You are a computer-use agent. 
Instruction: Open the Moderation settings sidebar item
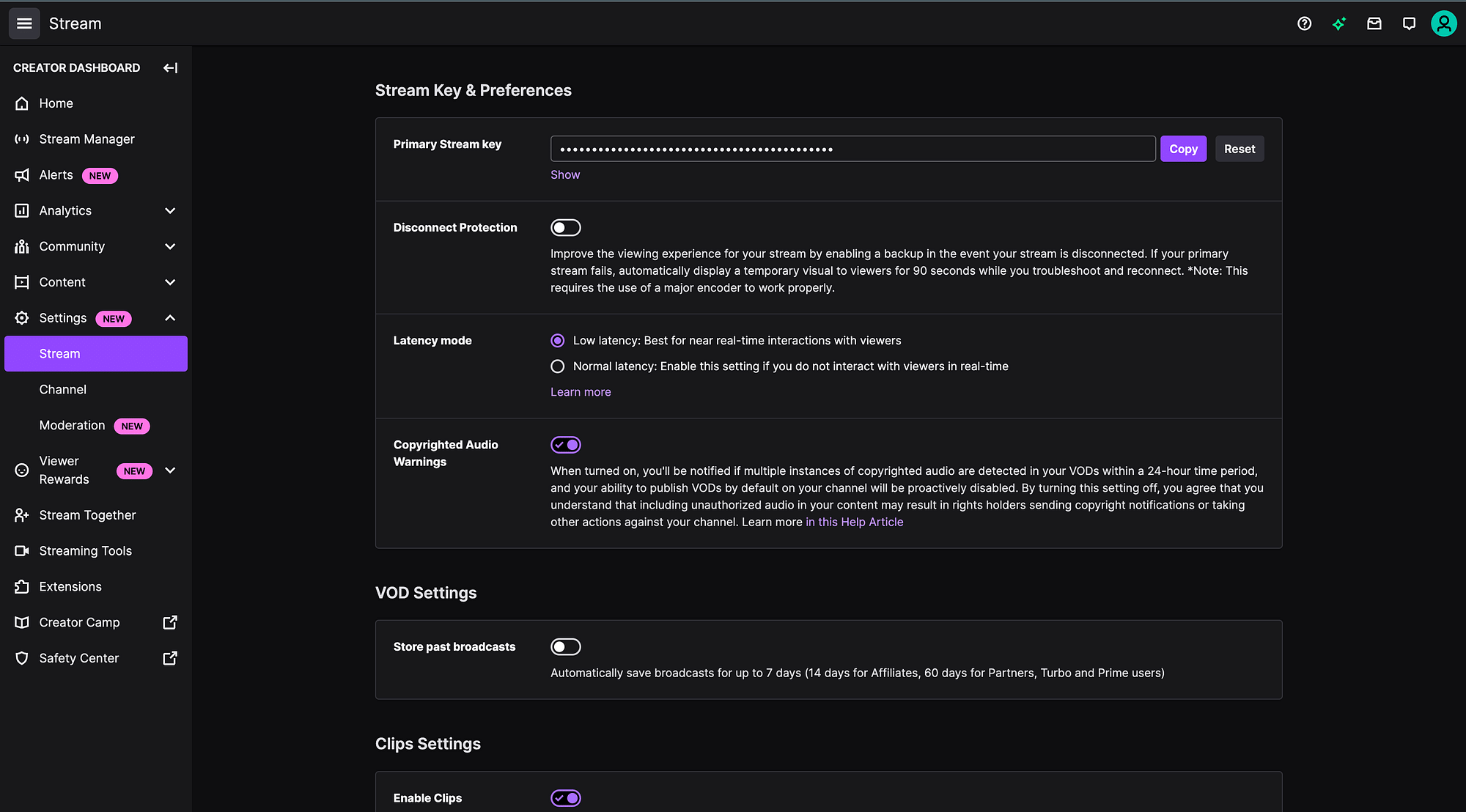96,426
